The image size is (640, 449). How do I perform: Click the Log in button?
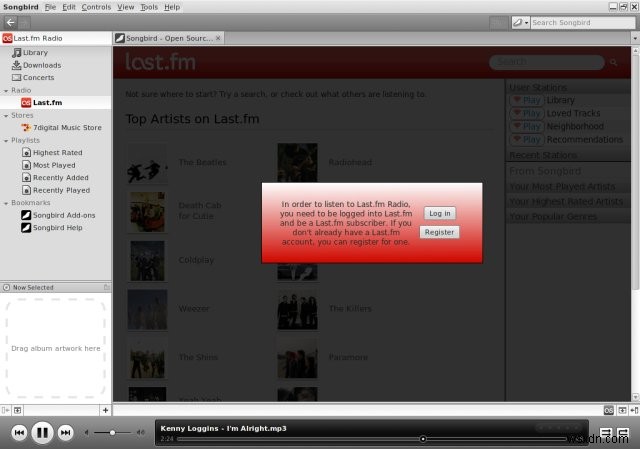440,213
